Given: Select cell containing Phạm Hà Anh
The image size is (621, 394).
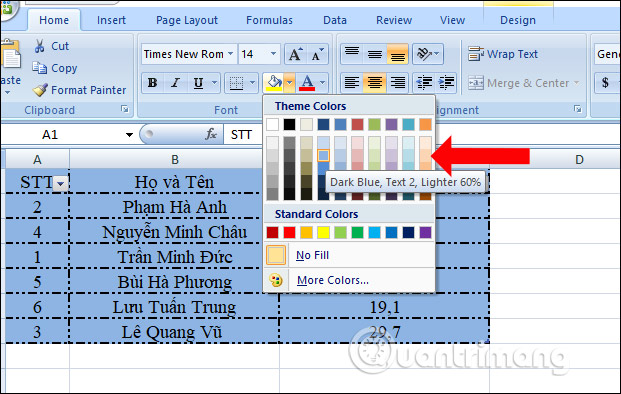Looking at the screenshot, I should pos(174,206).
